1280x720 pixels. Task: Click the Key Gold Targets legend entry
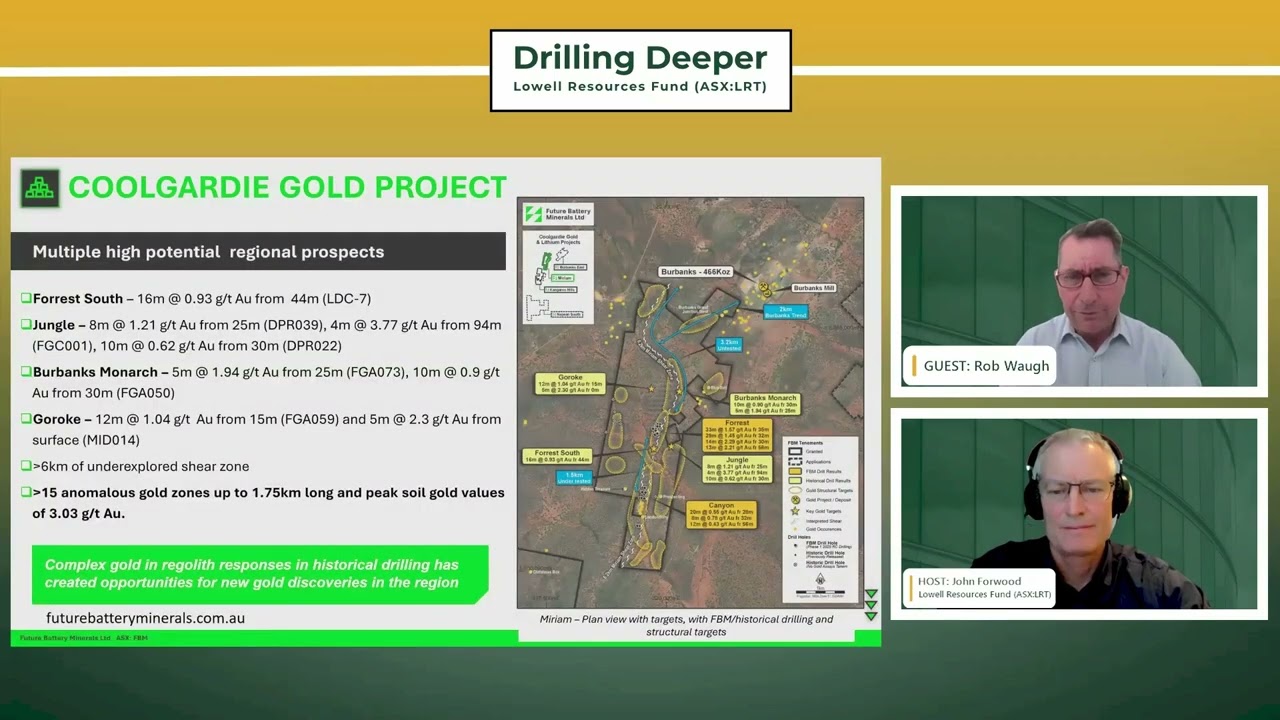click(x=814, y=511)
